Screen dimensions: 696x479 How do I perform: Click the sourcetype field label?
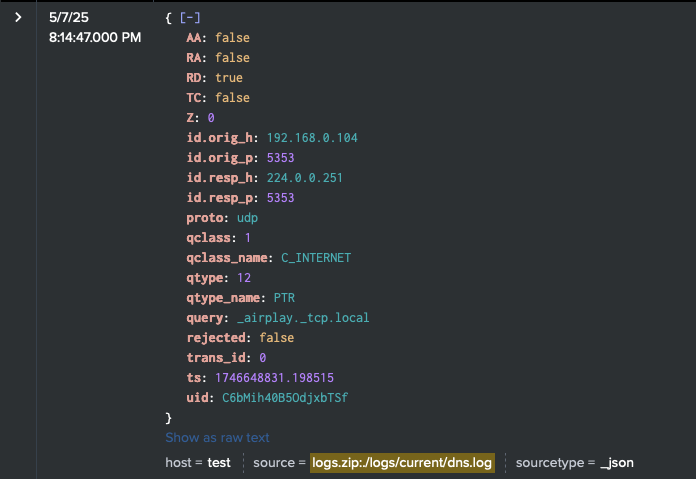tap(550, 463)
